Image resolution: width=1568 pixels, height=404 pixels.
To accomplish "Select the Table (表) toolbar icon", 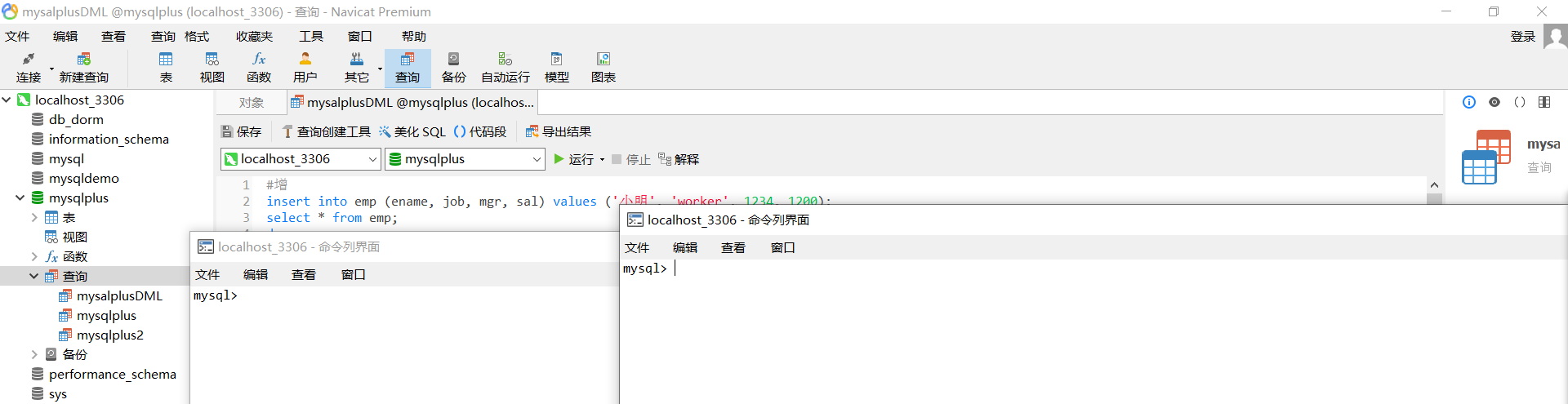I will 166,68.
